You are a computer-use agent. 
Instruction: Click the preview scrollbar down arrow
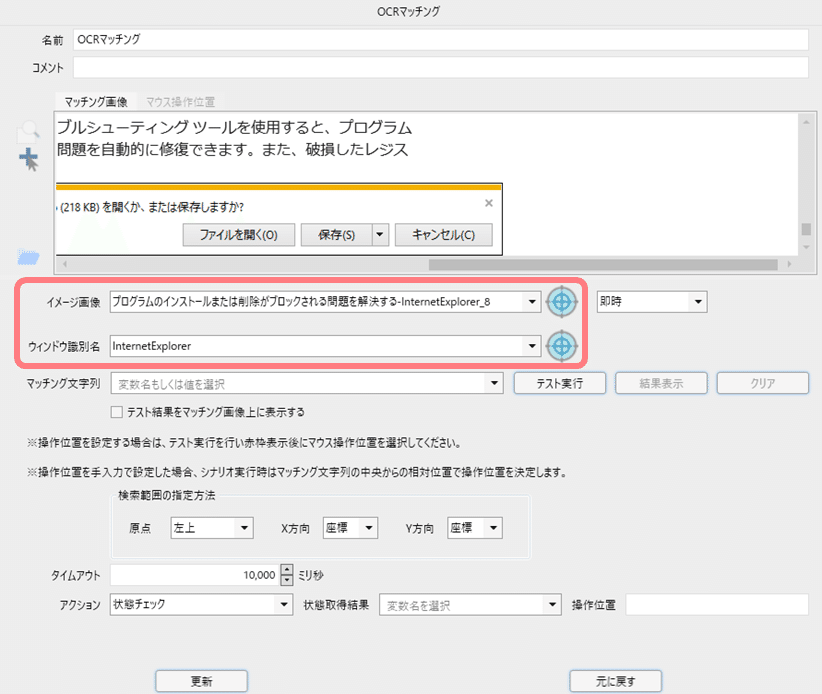click(806, 247)
